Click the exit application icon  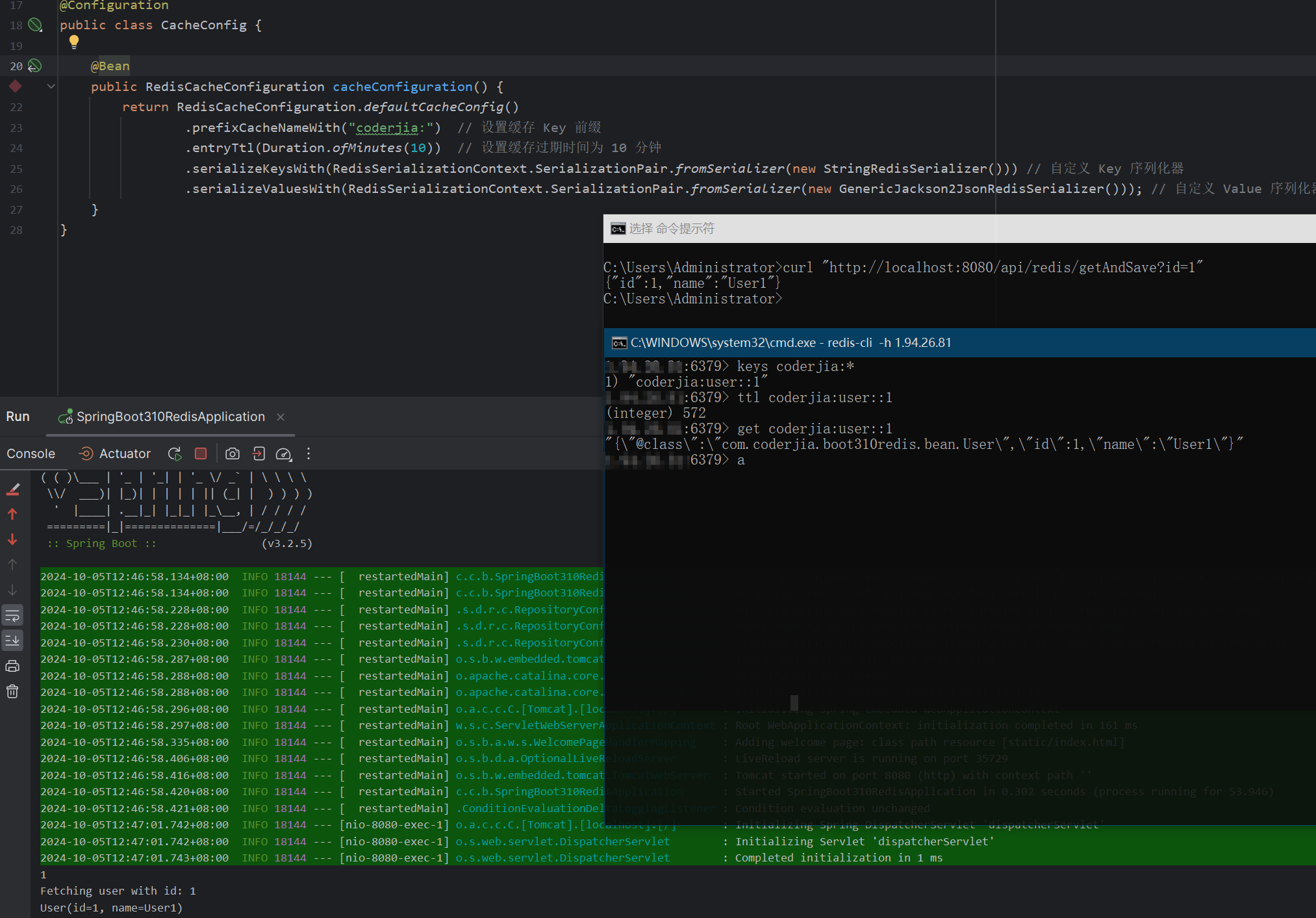259,454
